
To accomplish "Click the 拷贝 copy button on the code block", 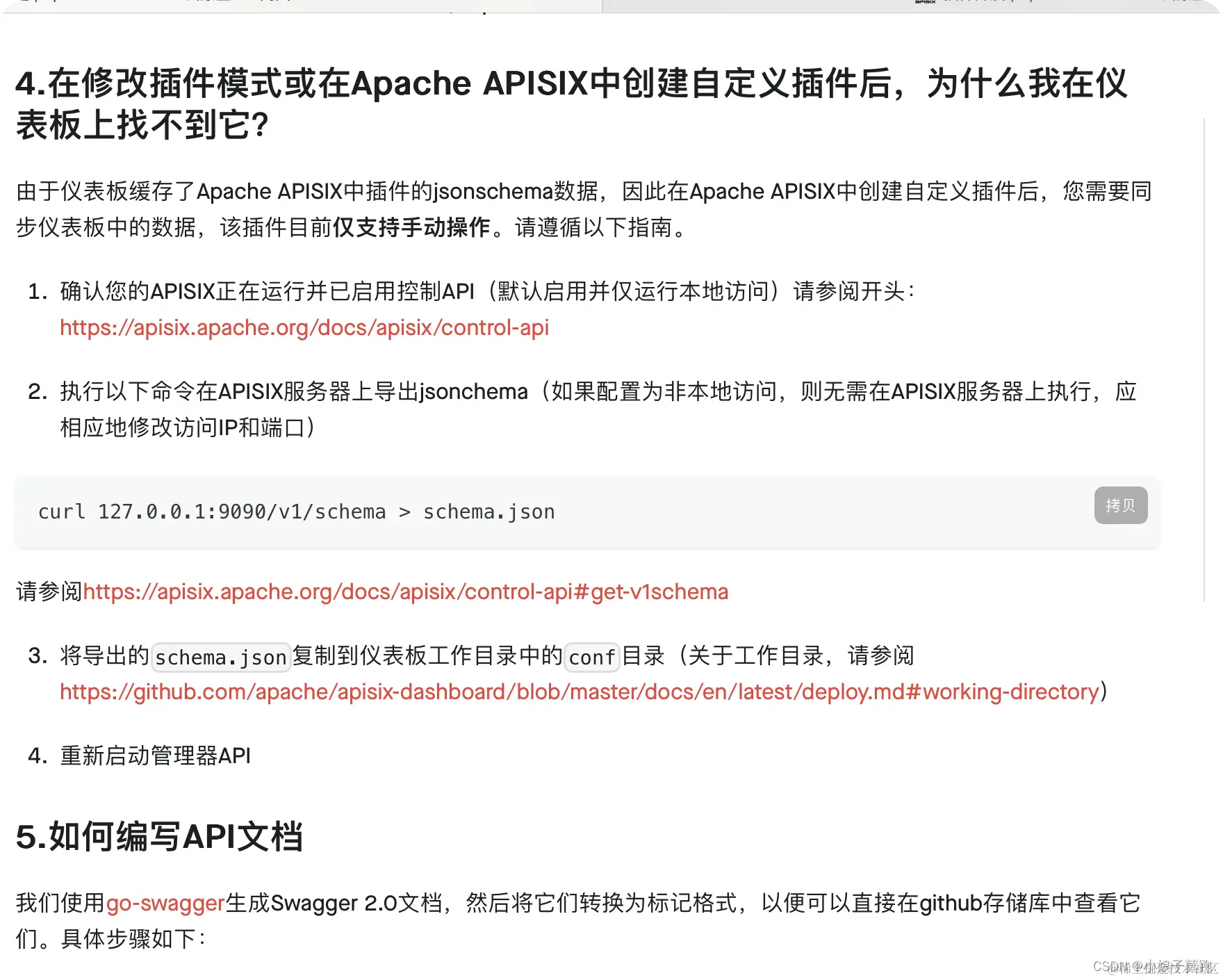I will coord(1120,505).
